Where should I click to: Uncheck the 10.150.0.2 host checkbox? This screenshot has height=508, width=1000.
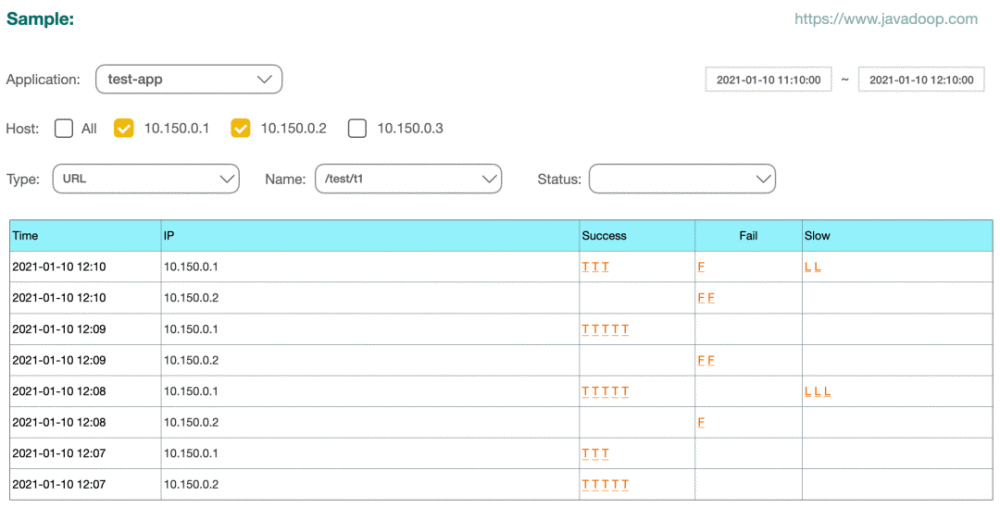point(240,129)
